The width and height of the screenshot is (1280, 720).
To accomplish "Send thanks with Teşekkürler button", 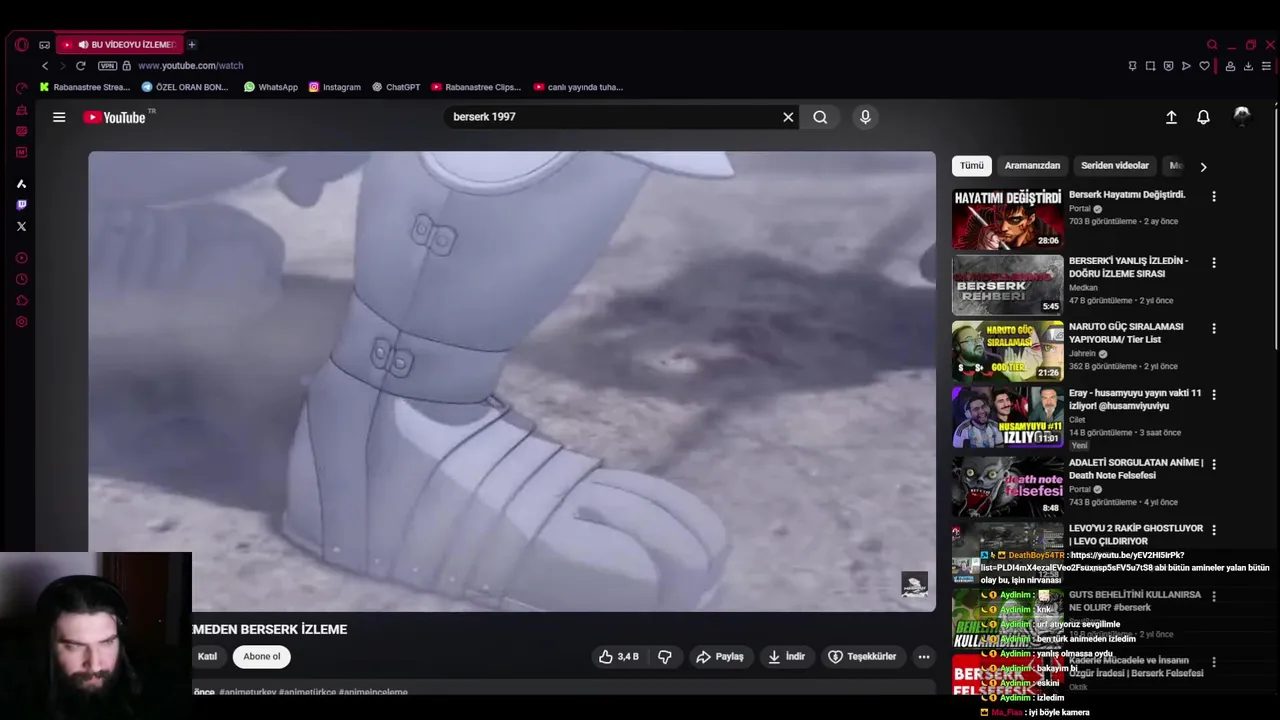I will tap(862, 657).
